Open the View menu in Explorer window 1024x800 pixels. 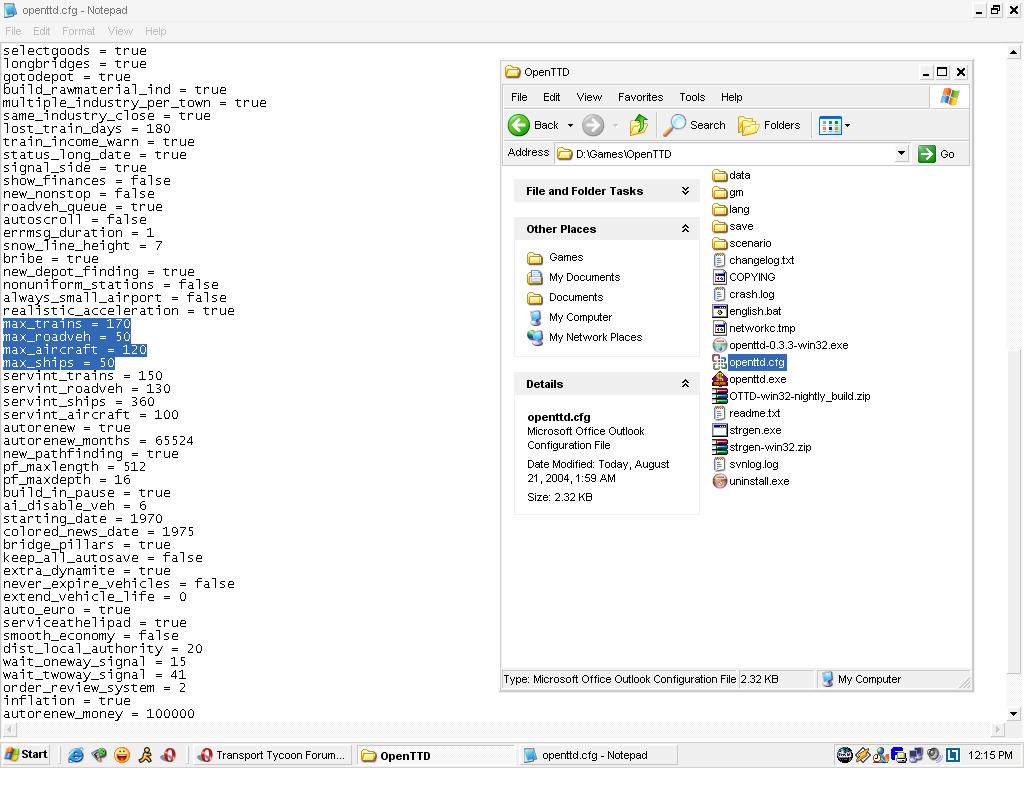pos(588,97)
